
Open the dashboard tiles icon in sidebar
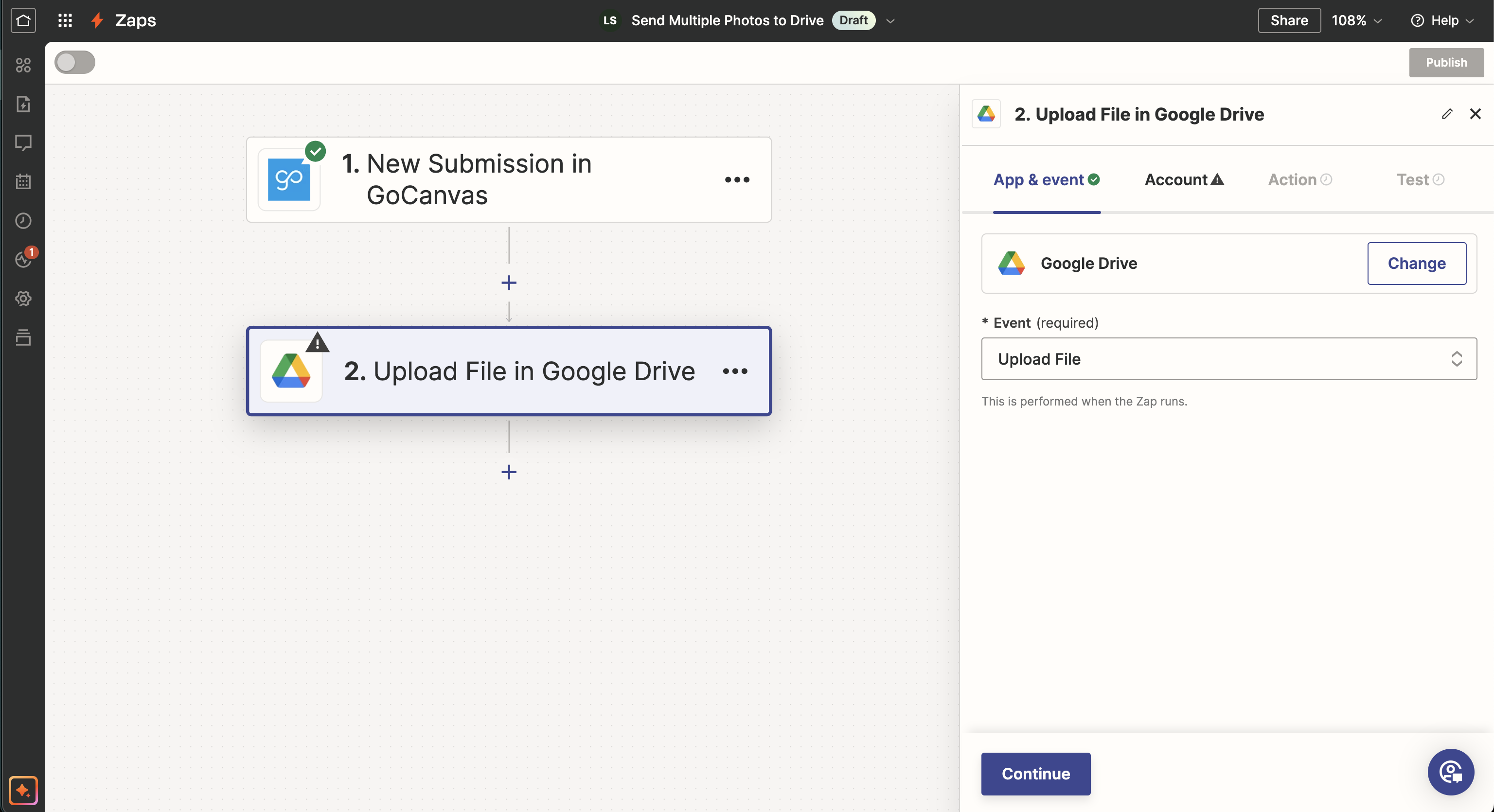pyautogui.click(x=23, y=65)
